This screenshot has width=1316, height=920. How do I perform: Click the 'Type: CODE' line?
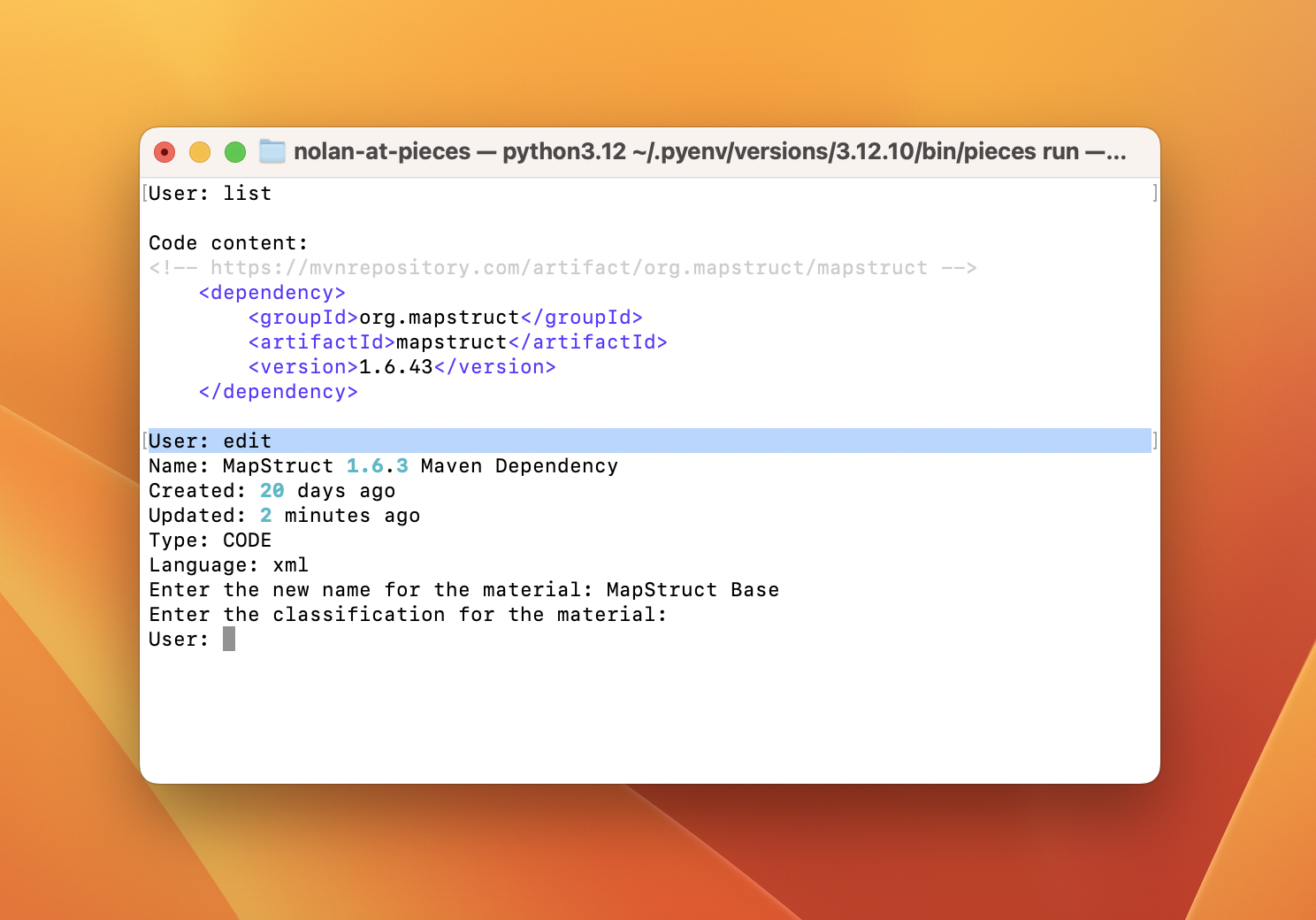[x=210, y=540]
